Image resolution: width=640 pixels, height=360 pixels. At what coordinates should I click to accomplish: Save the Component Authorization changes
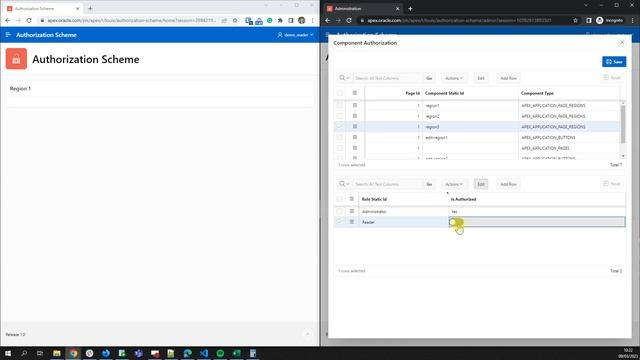coord(614,62)
